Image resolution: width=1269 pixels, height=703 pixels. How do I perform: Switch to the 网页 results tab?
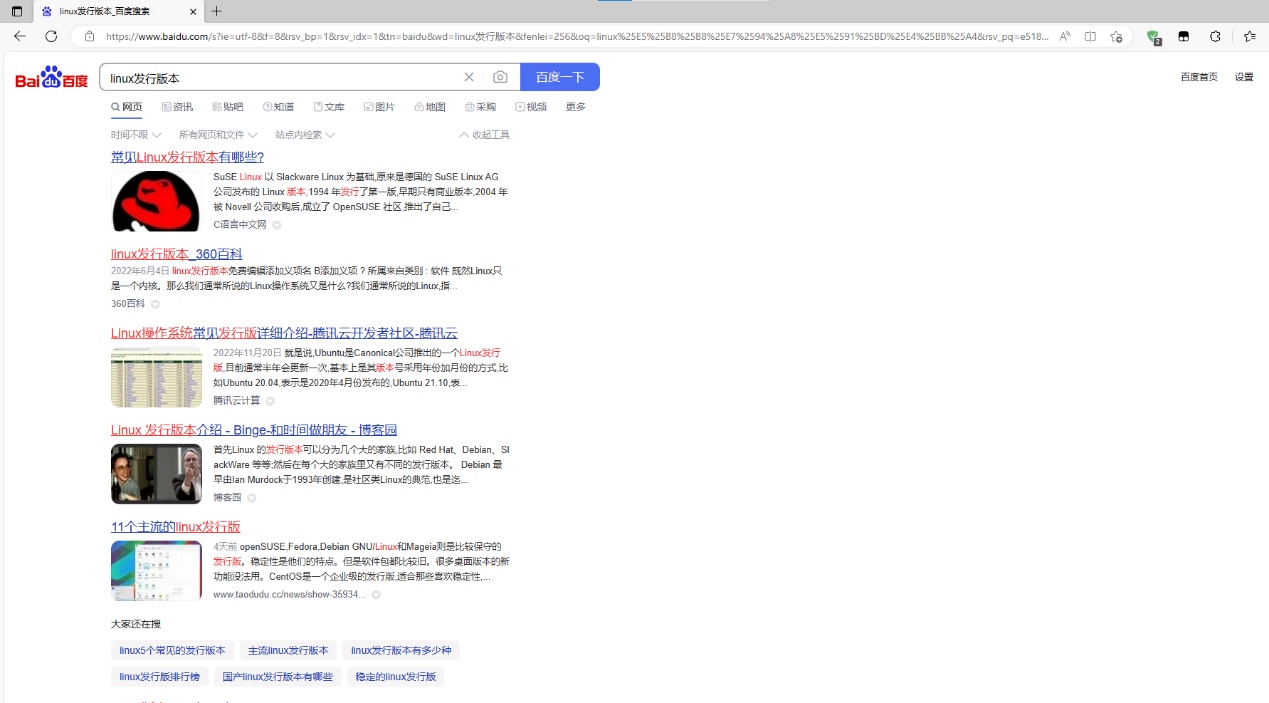127,107
